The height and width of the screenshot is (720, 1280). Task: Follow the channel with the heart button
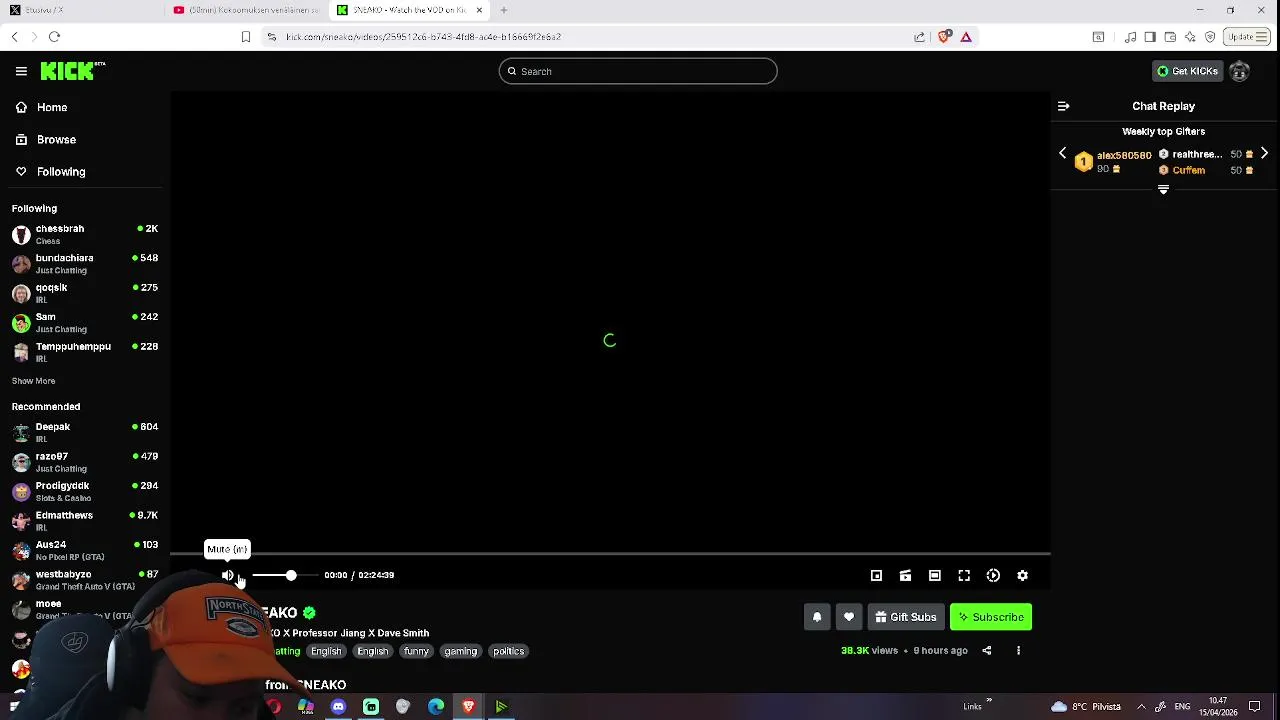coord(849,617)
